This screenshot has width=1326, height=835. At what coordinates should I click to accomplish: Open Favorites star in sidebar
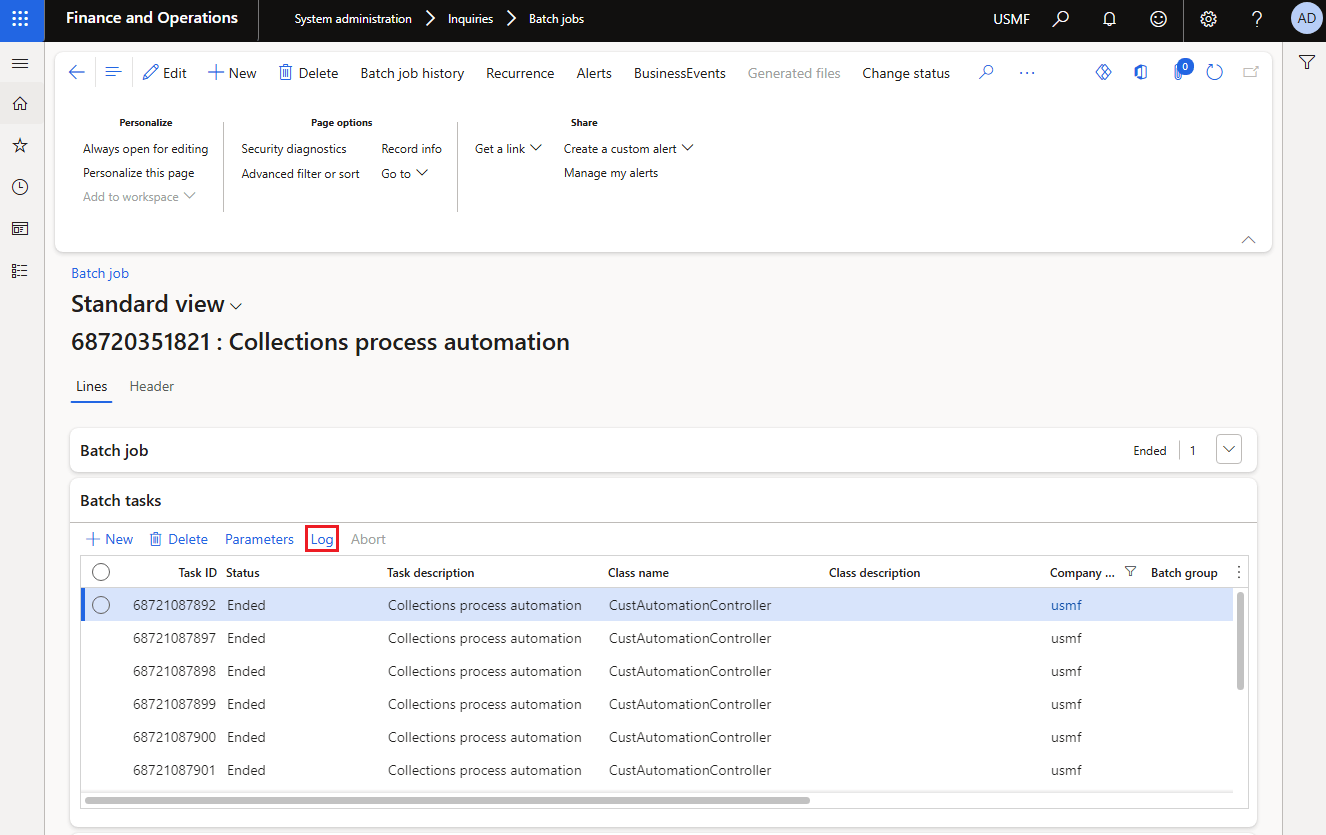coord(20,146)
